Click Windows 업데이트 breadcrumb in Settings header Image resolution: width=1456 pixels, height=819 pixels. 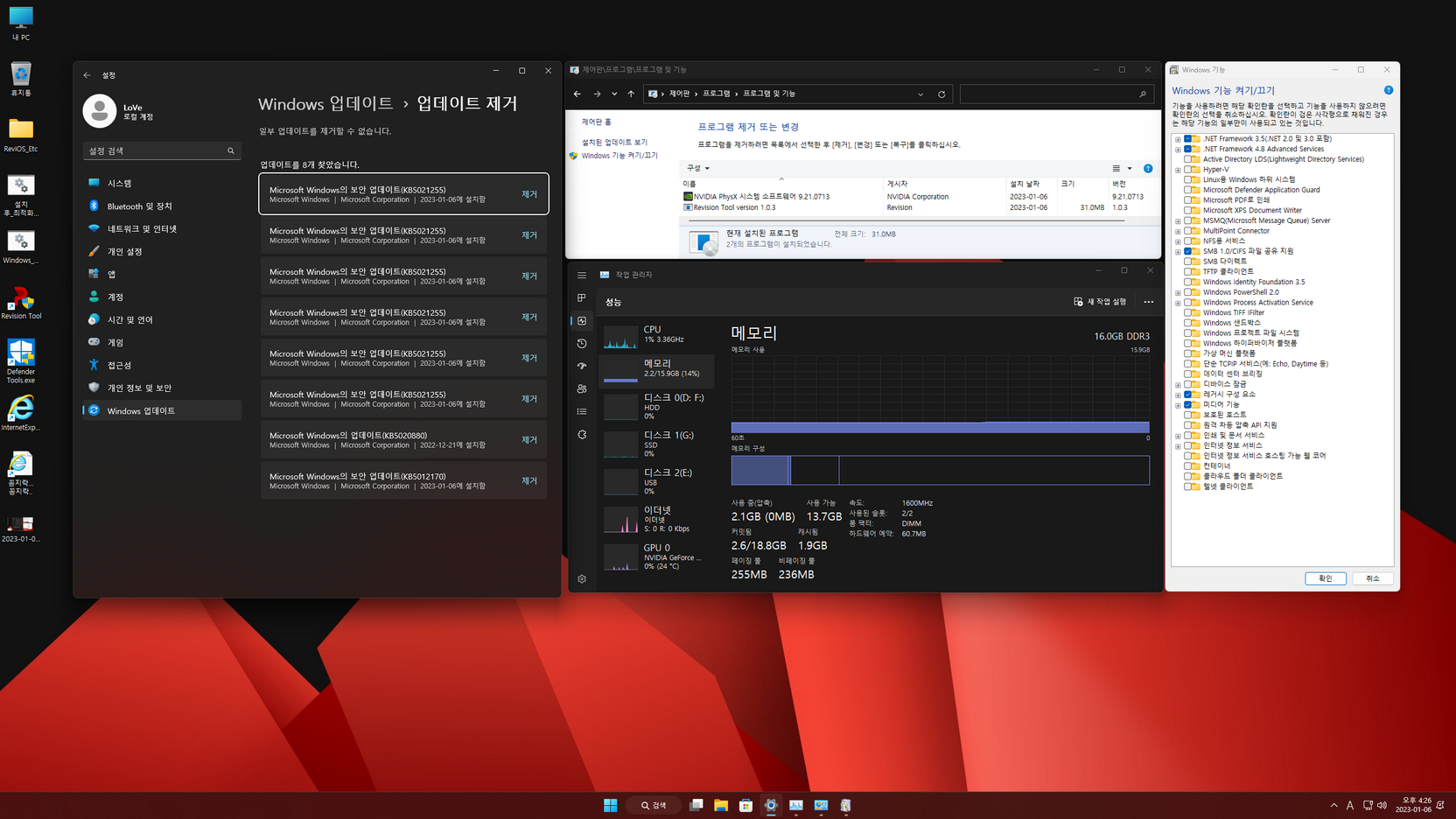[325, 103]
